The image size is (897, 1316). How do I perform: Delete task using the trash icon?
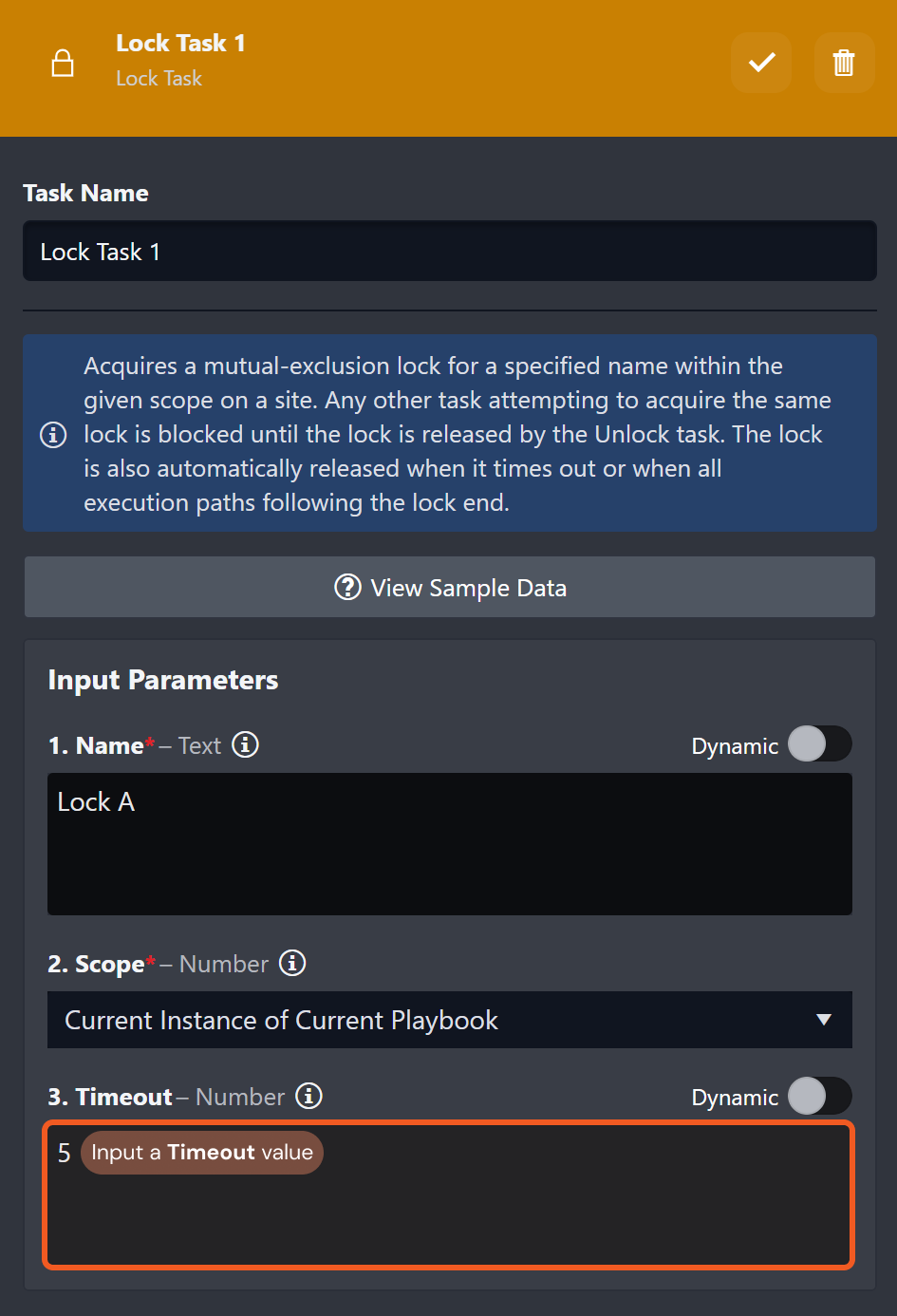(844, 63)
